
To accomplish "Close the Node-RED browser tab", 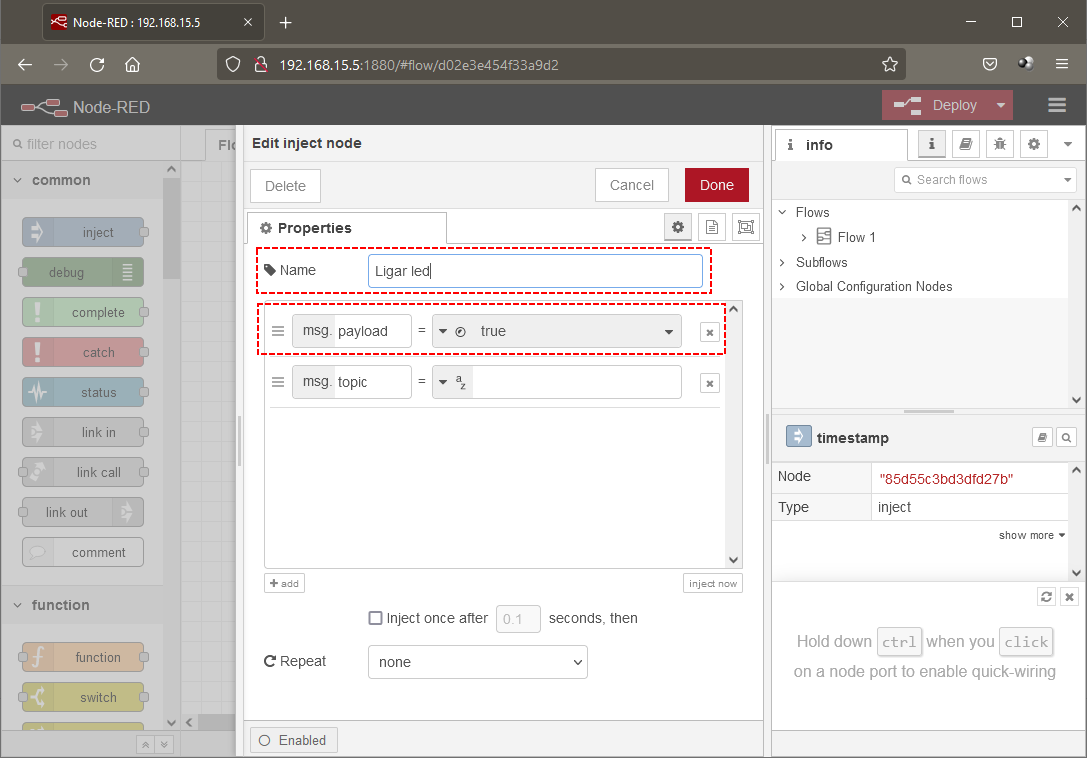I will [x=248, y=22].
